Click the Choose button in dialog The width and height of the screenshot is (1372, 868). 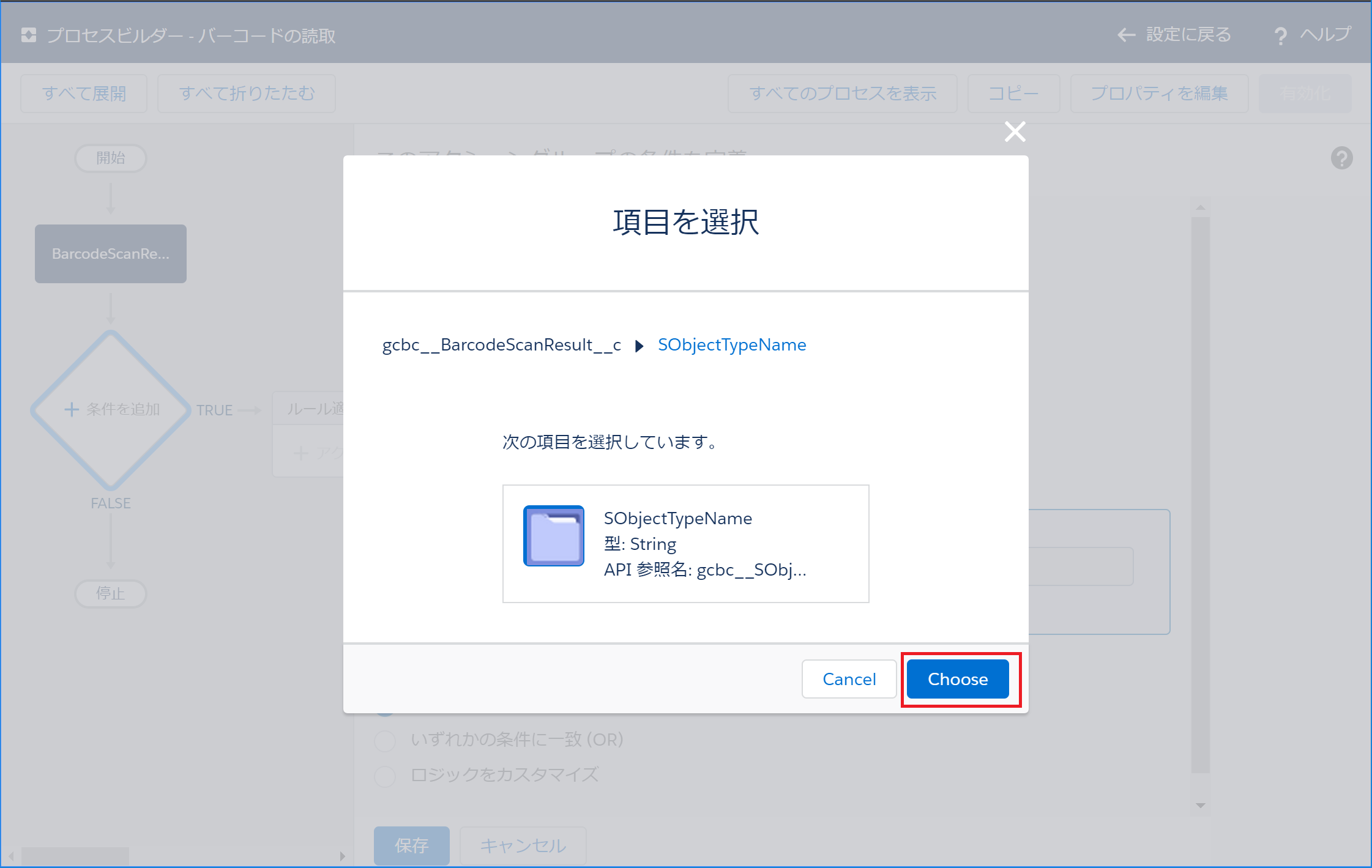click(958, 679)
